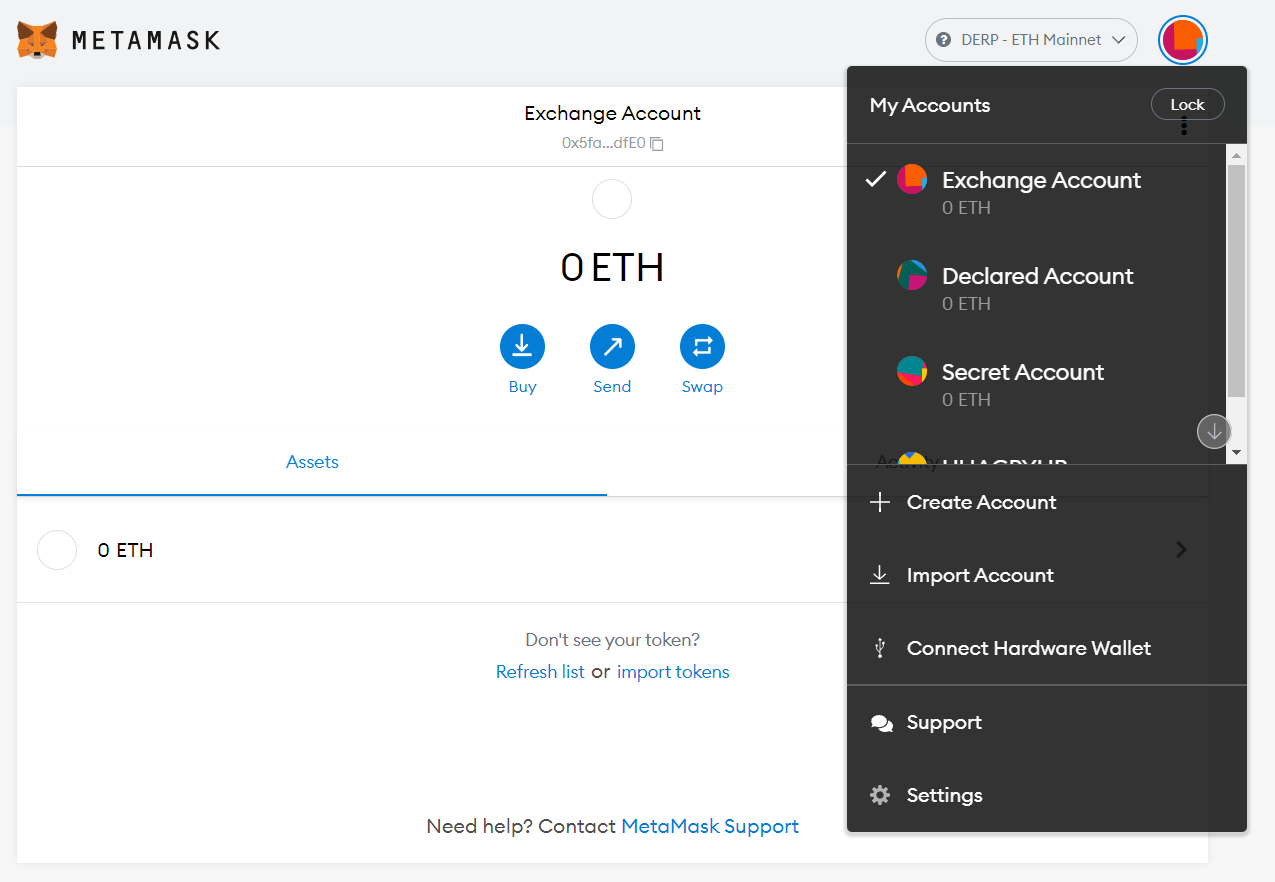The width and height of the screenshot is (1275, 882).
Task: Choose Connect Hardware Wallet
Action: click(x=1047, y=648)
